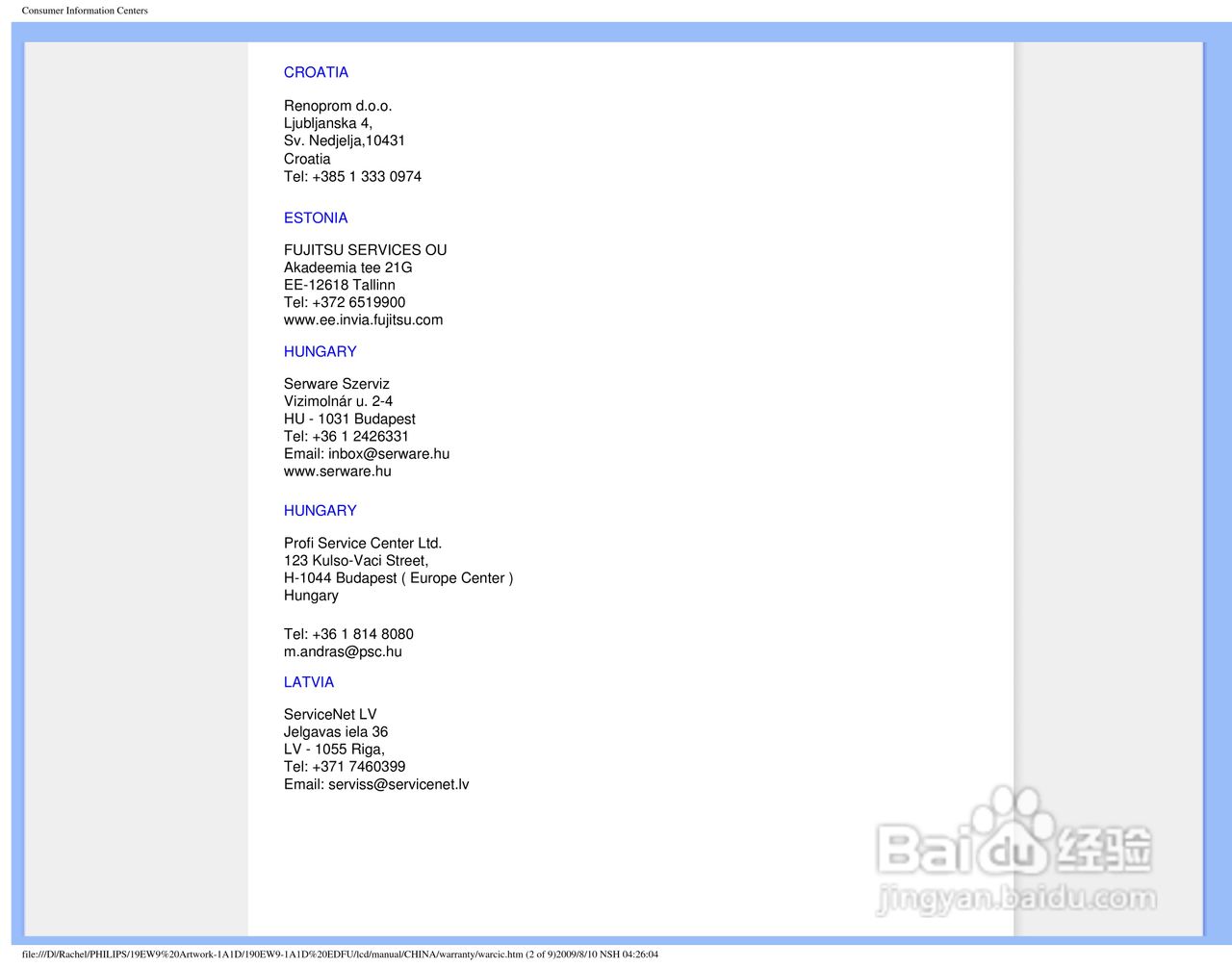This screenshot has width=1232, height=967.
Task: Select the word "Croatia" in the Renoprom address
Action: 307,159
